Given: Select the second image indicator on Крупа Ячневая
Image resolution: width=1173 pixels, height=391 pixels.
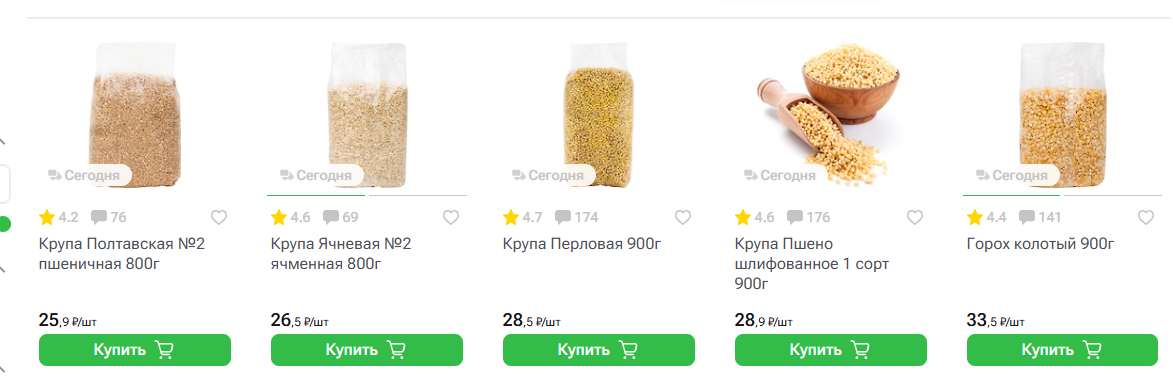Looking at the screenshot, I should click(x=417, y=196).
